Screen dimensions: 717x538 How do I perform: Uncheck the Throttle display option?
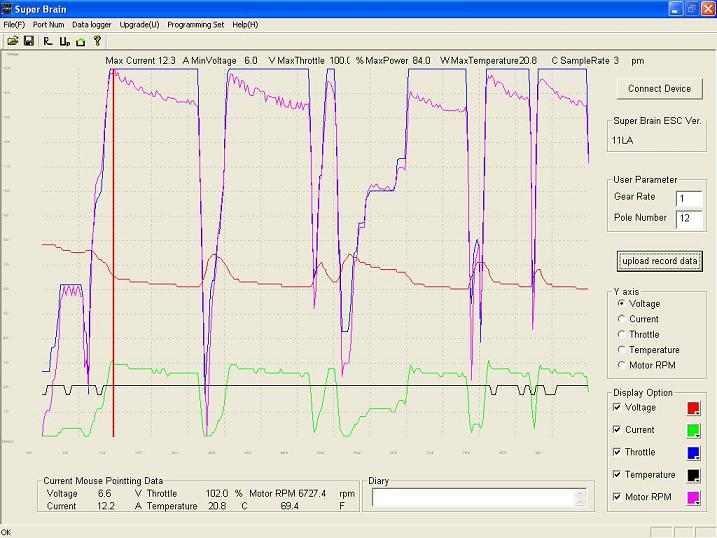tap(617, 452)
